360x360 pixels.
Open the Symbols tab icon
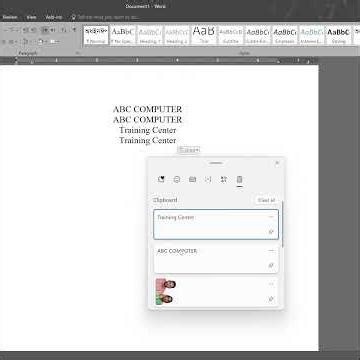pyautogui.click(x=224, y=179)
